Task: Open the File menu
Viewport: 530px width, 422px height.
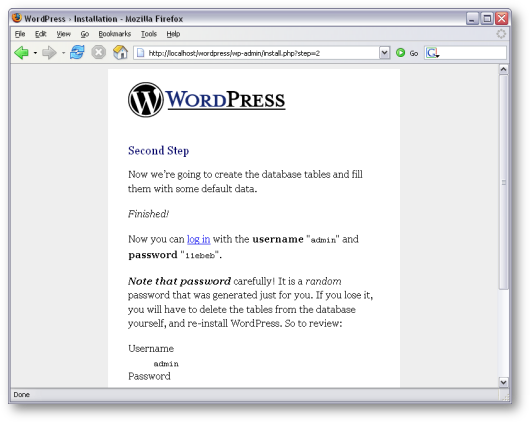Action: click(x=20, y=34)
